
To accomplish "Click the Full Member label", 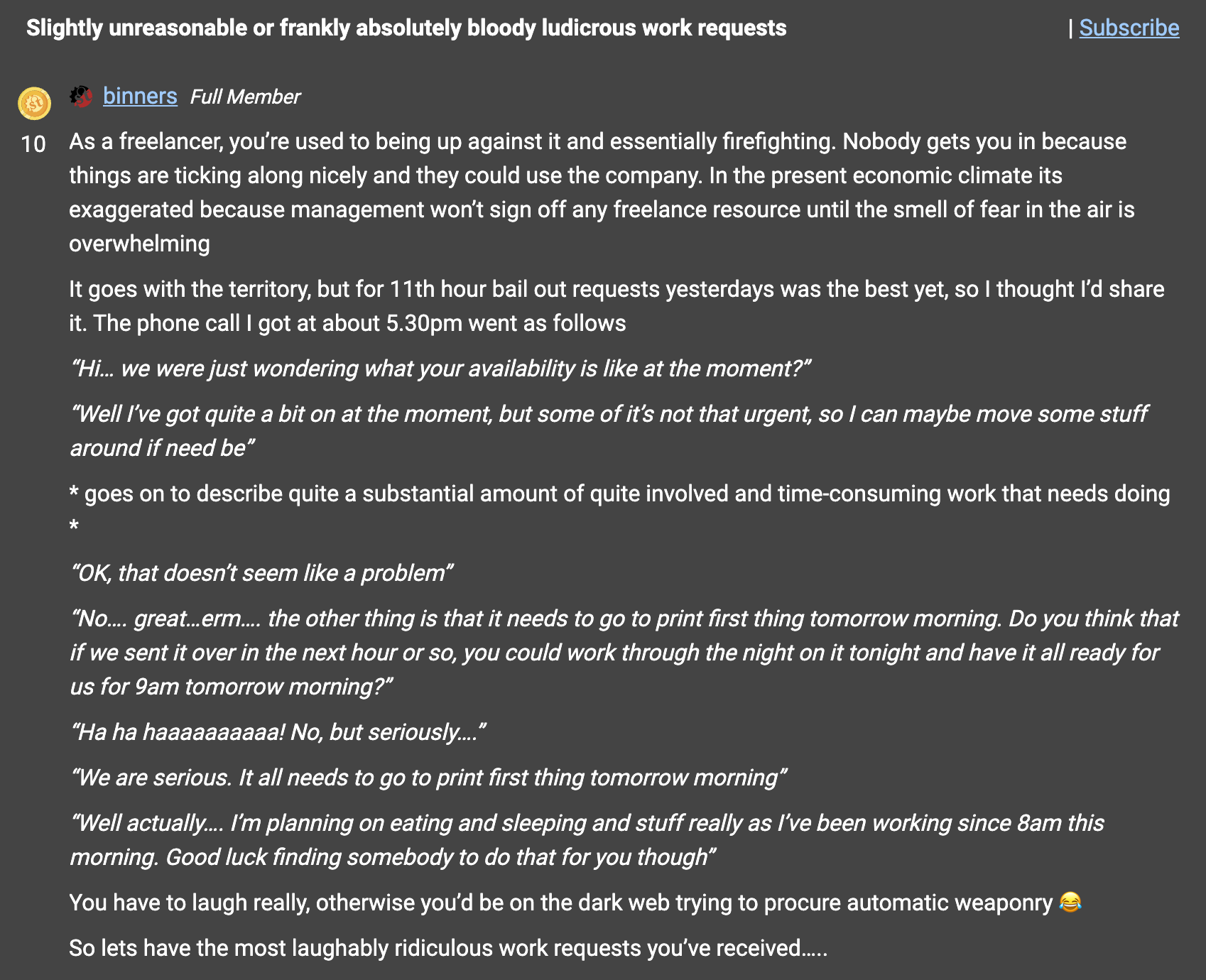I will coord(245,97).
